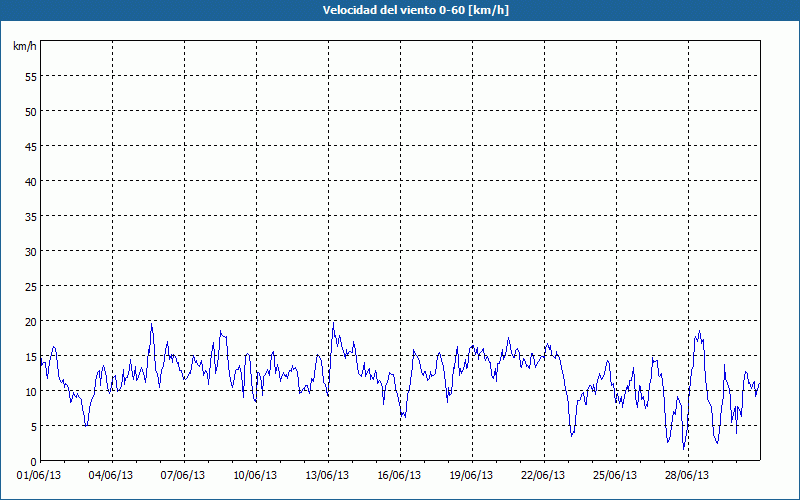This screenshot has width=800, height=500.
Task: Select the date label '25/06/13'
Action: (x=615, y=475)
